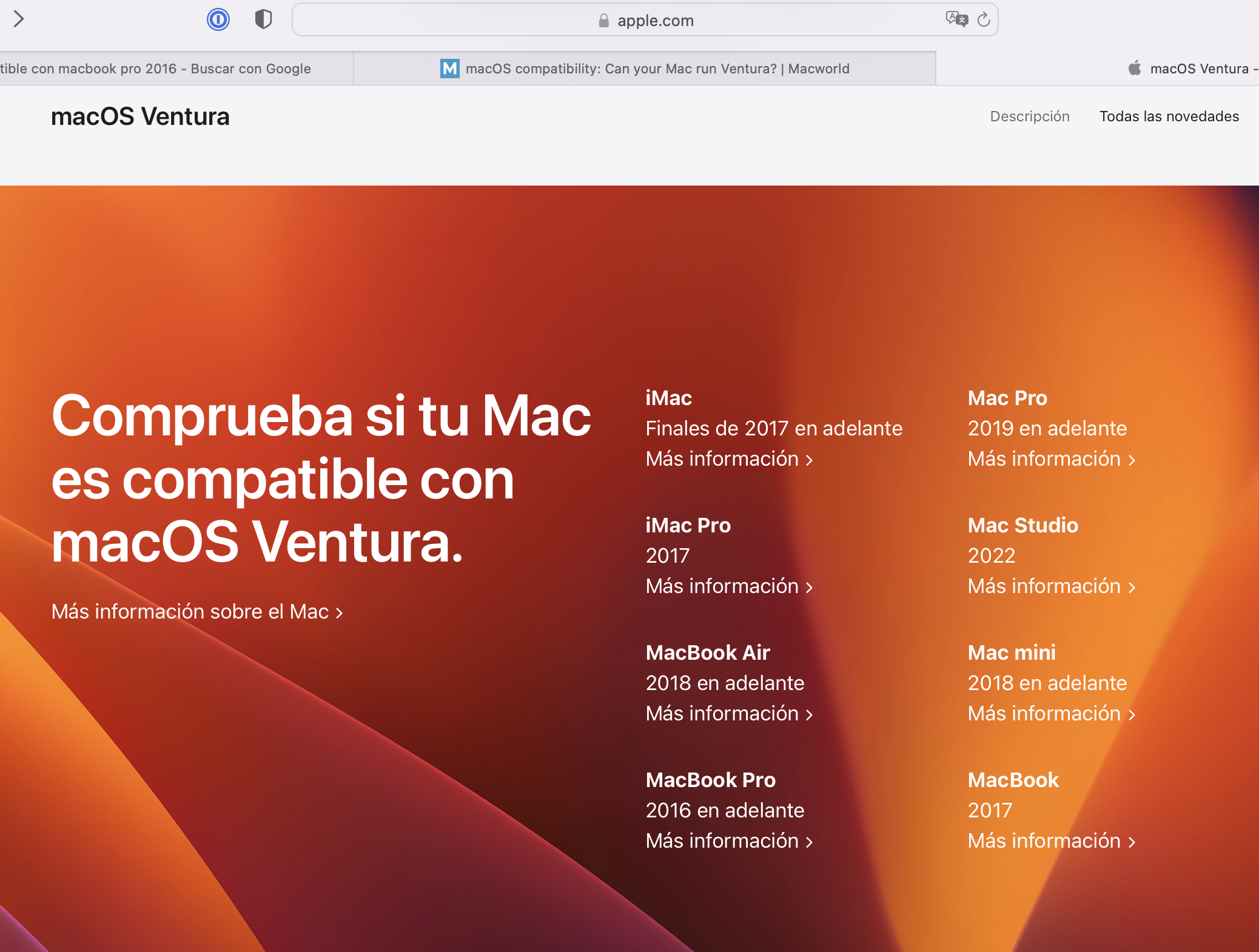Click the forward navigation arrow

pos(19,19)
